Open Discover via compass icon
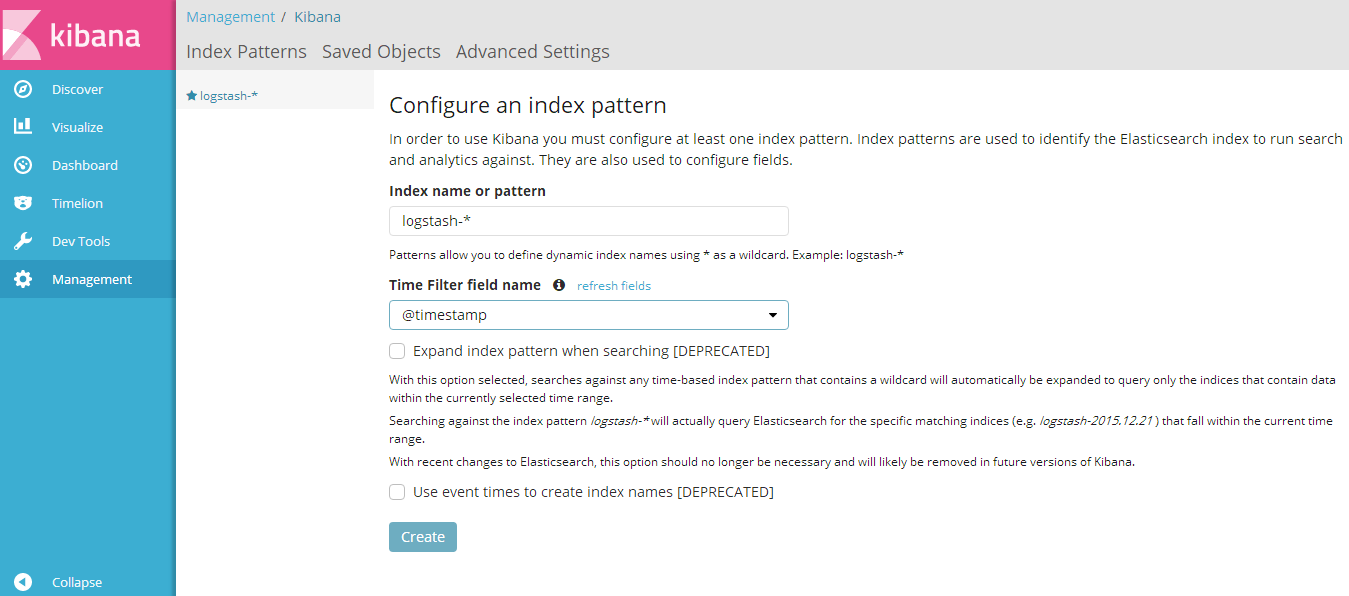1349x596 pixels. pyautogui.click(x=23, y=89)
